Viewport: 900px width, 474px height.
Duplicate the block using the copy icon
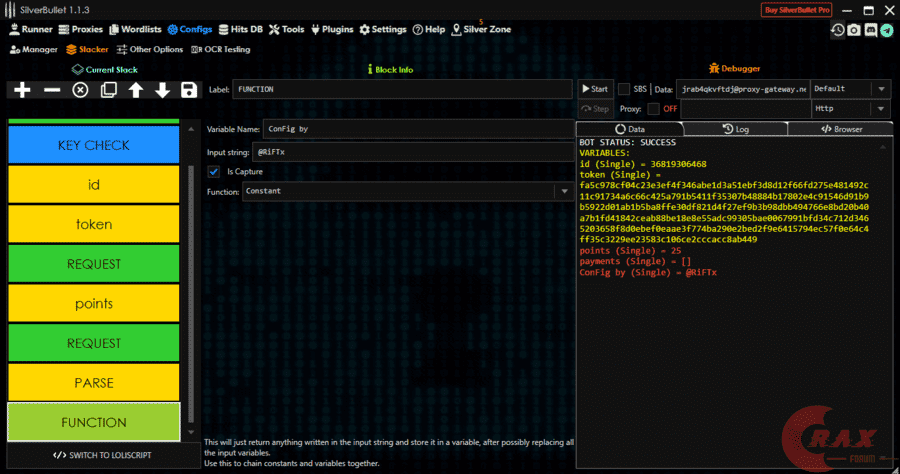pos(108,90)
